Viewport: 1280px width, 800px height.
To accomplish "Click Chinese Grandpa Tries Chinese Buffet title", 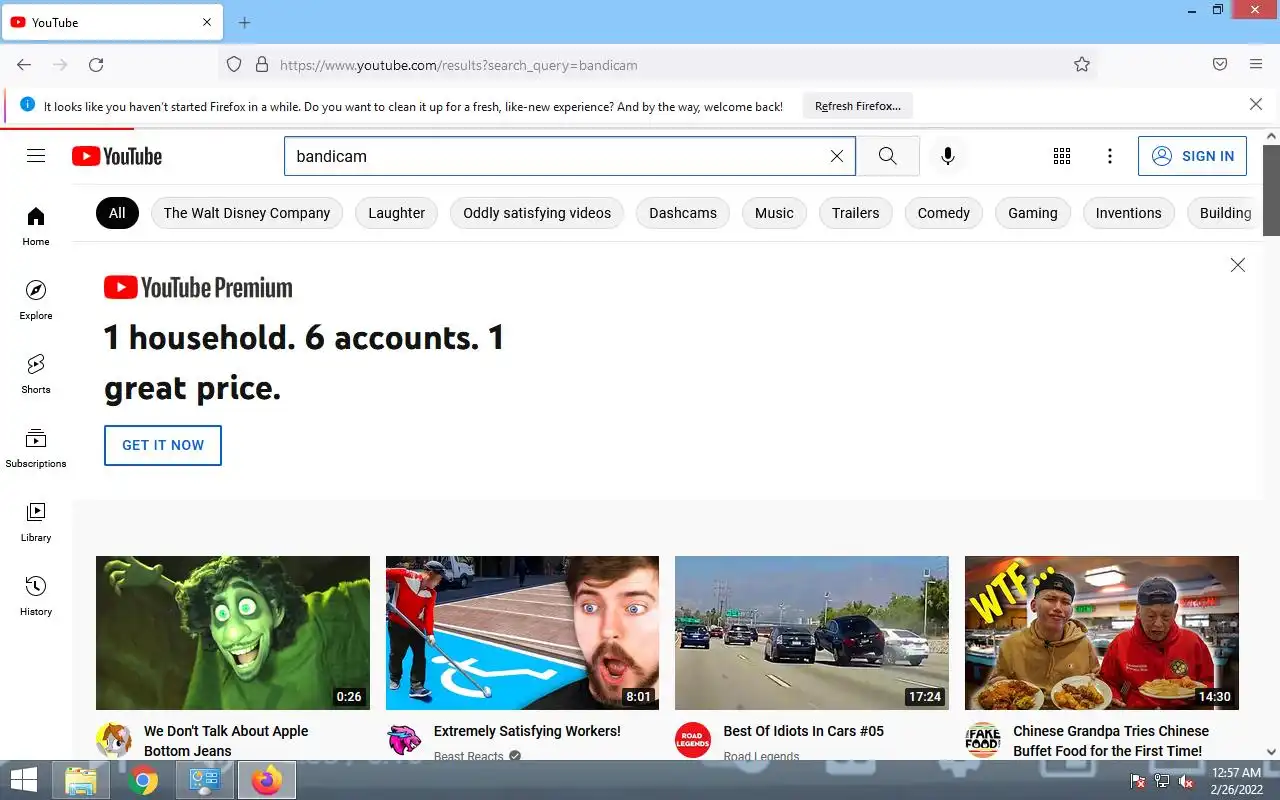I will tap(1111, 741).
